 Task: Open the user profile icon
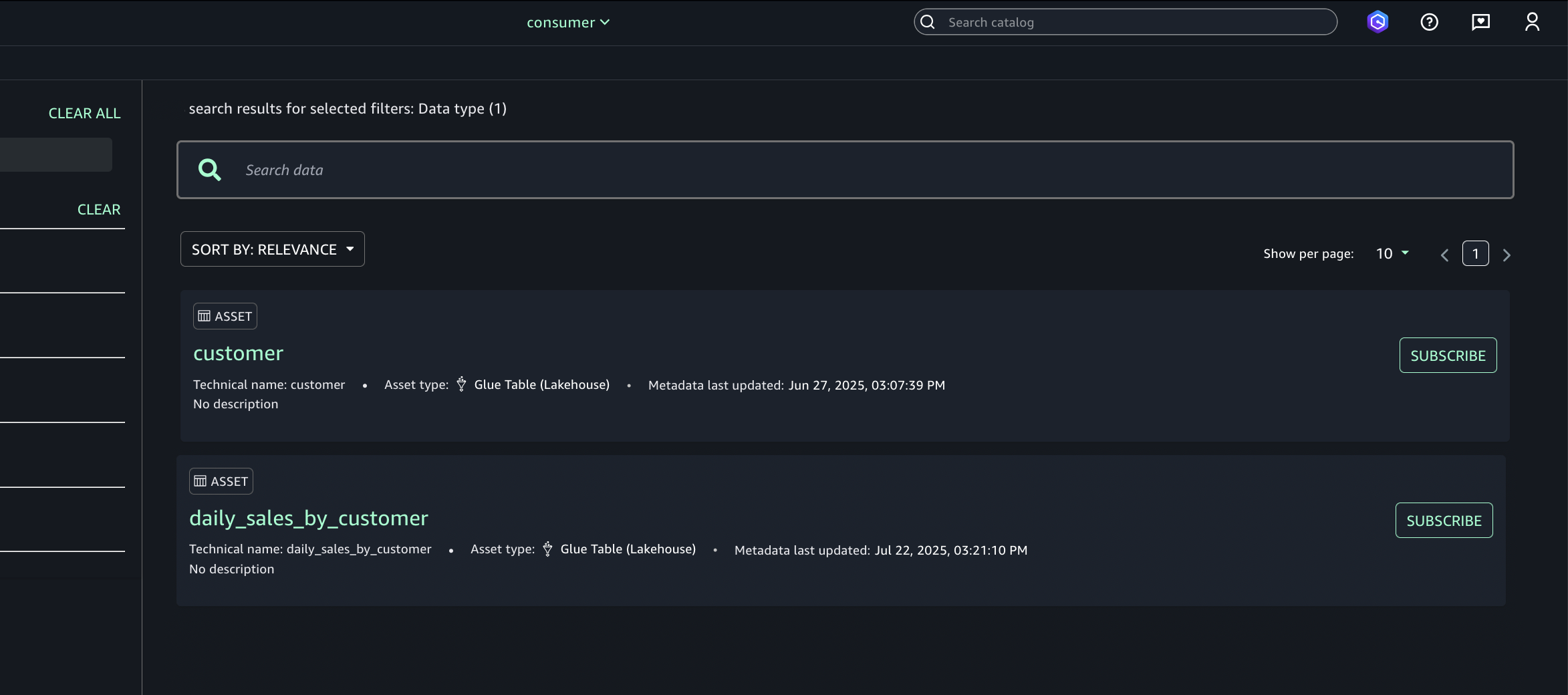pyautogui.click(x=1532, y=22)
